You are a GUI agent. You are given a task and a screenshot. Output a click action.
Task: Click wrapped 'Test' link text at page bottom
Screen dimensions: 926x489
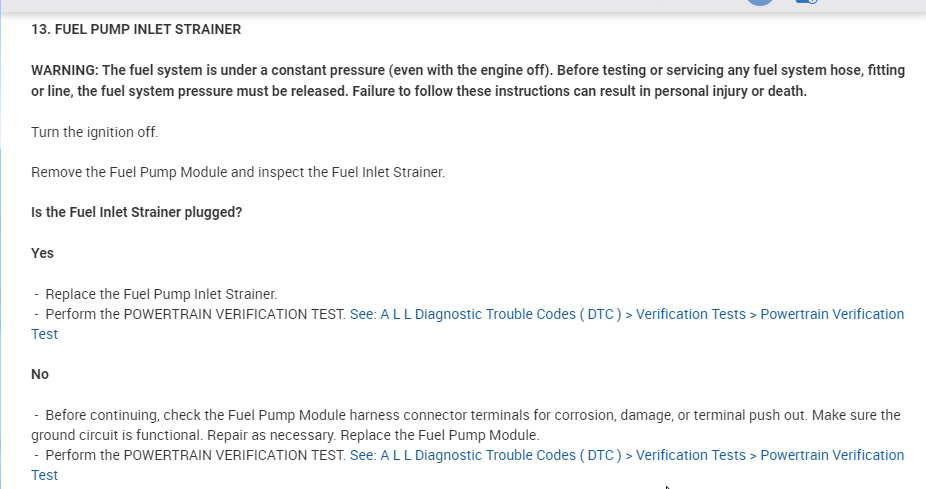point(45,475)
